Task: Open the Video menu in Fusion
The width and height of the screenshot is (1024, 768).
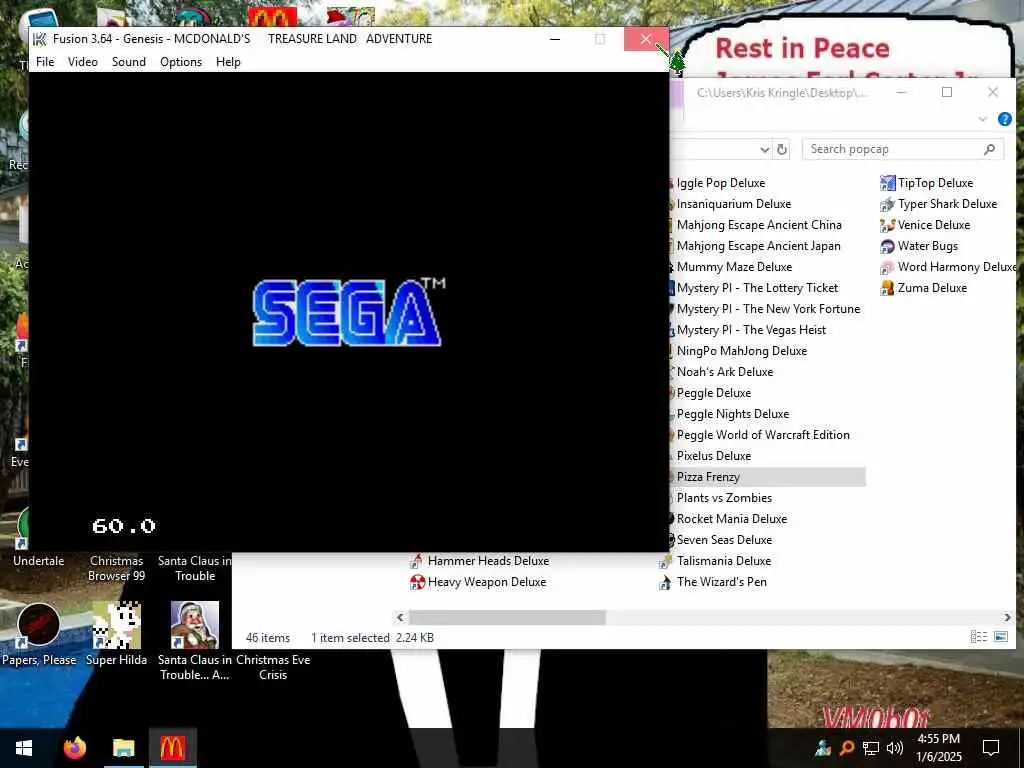Action: pyautogui.click(x=83, y=62)
